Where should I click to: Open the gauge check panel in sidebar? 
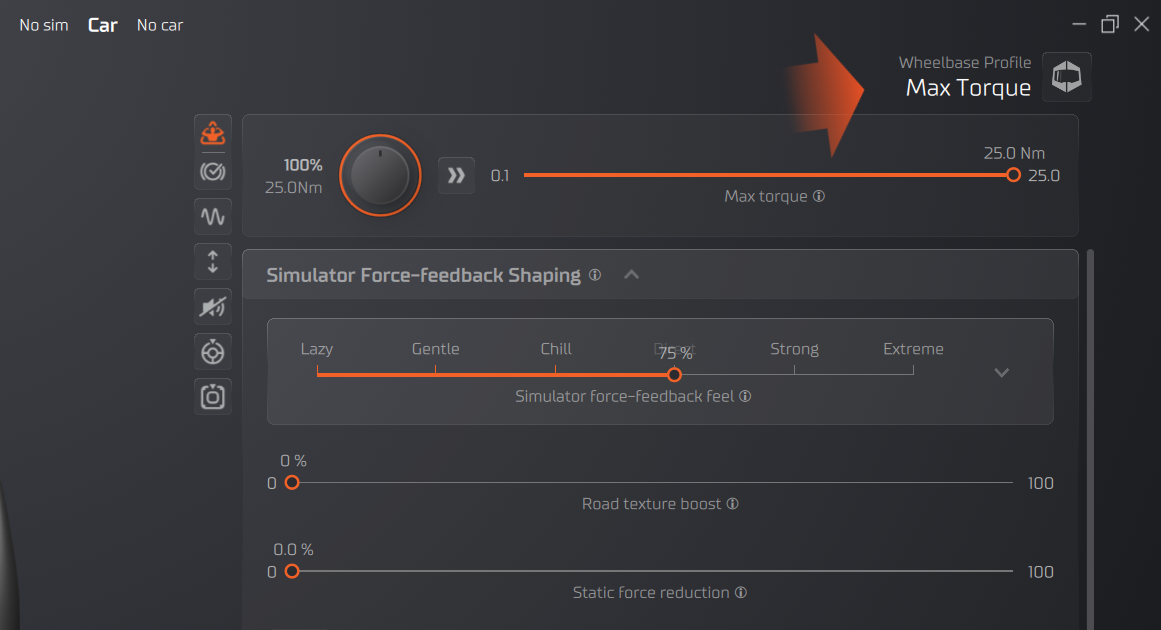tap(213, 171)
